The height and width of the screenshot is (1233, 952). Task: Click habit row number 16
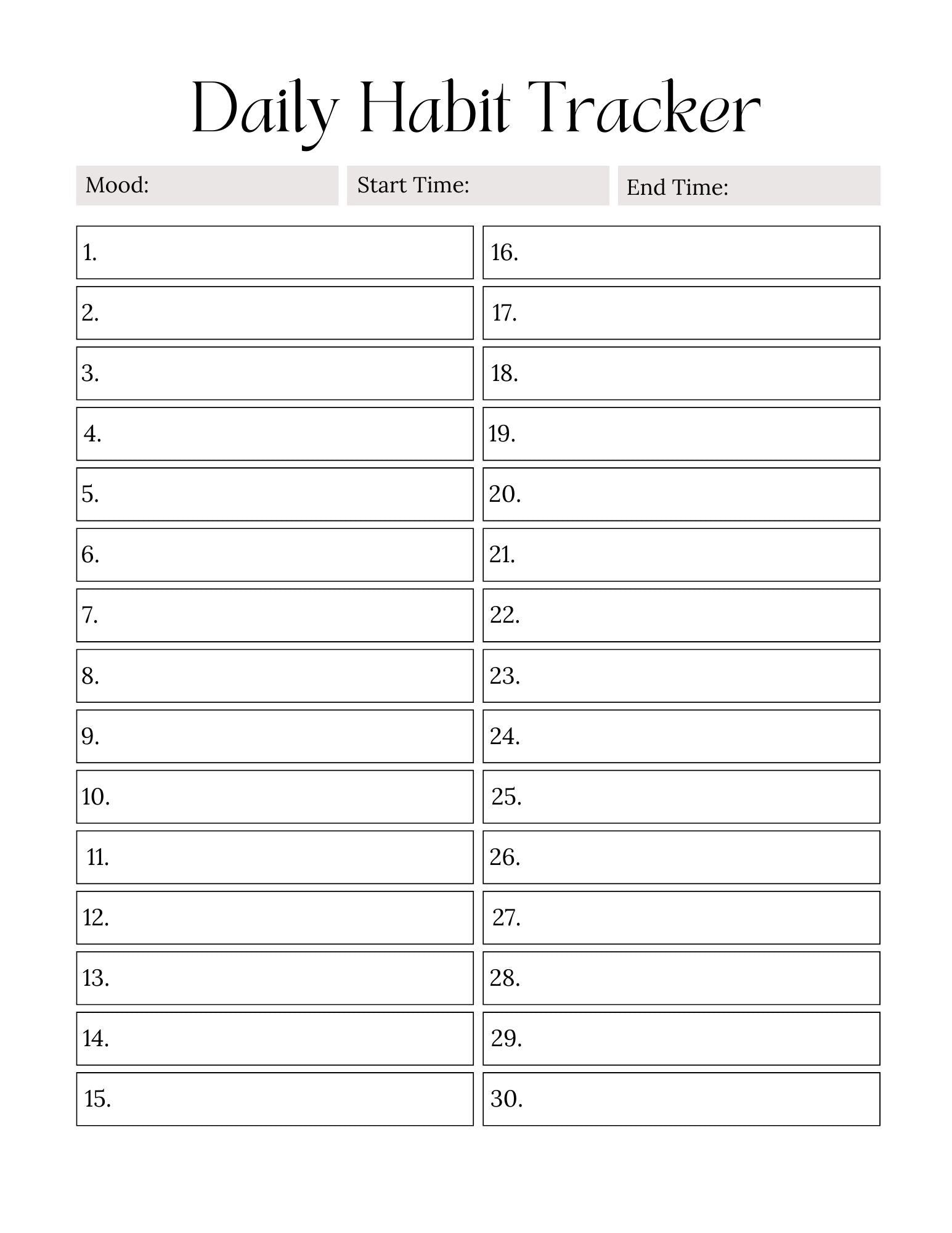(x=681, y=253)
